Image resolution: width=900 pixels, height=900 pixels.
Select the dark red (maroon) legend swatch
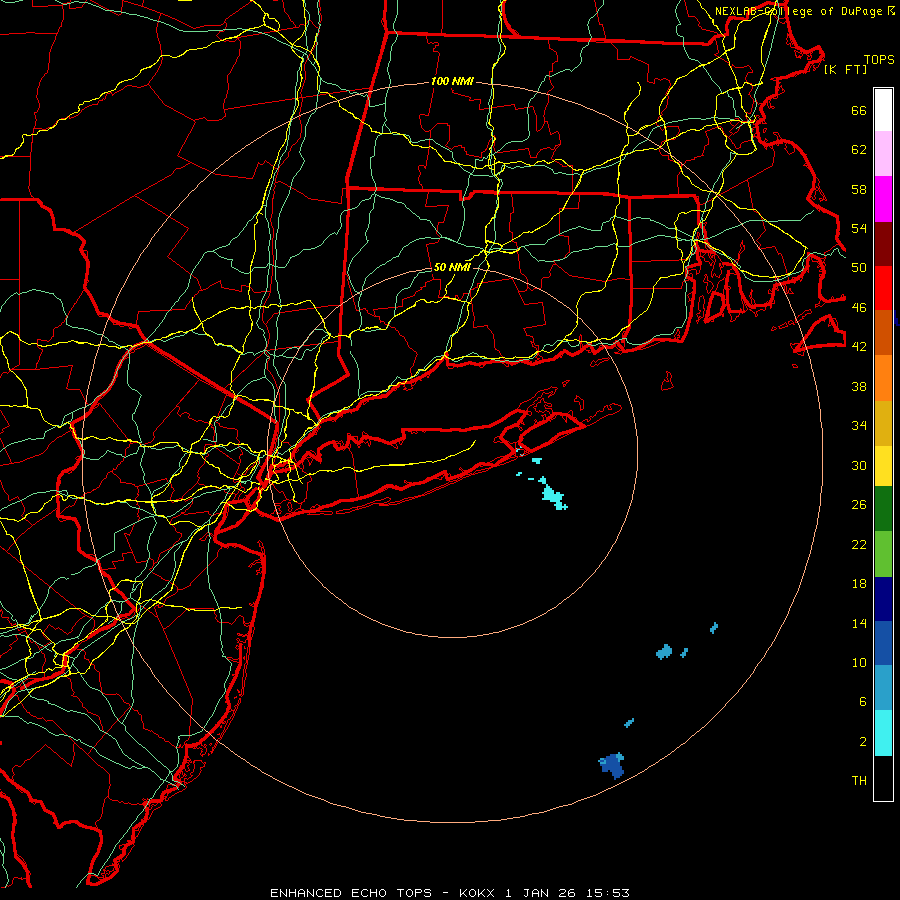pos(883,244)
